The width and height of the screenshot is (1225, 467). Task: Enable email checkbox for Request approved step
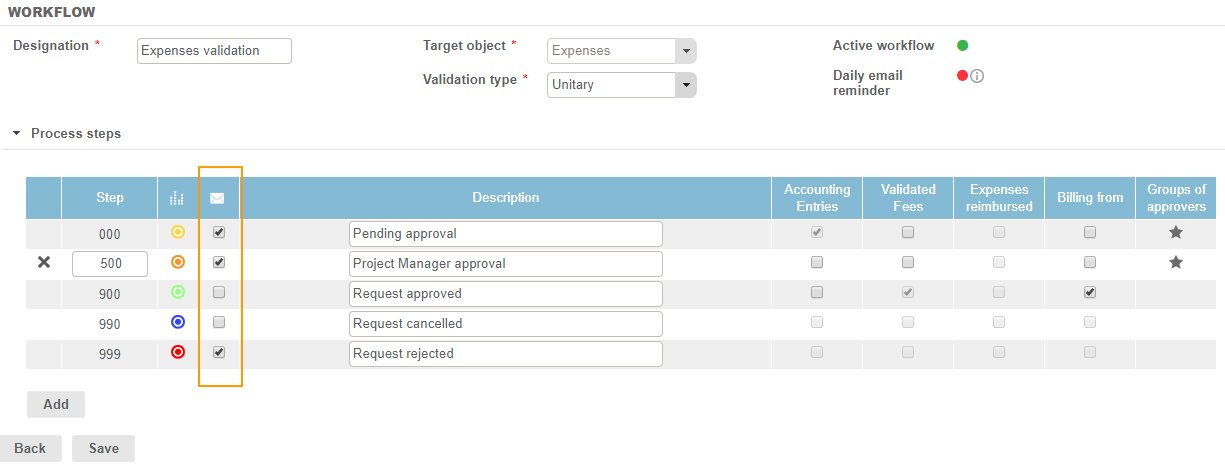(x=219, y=293)
